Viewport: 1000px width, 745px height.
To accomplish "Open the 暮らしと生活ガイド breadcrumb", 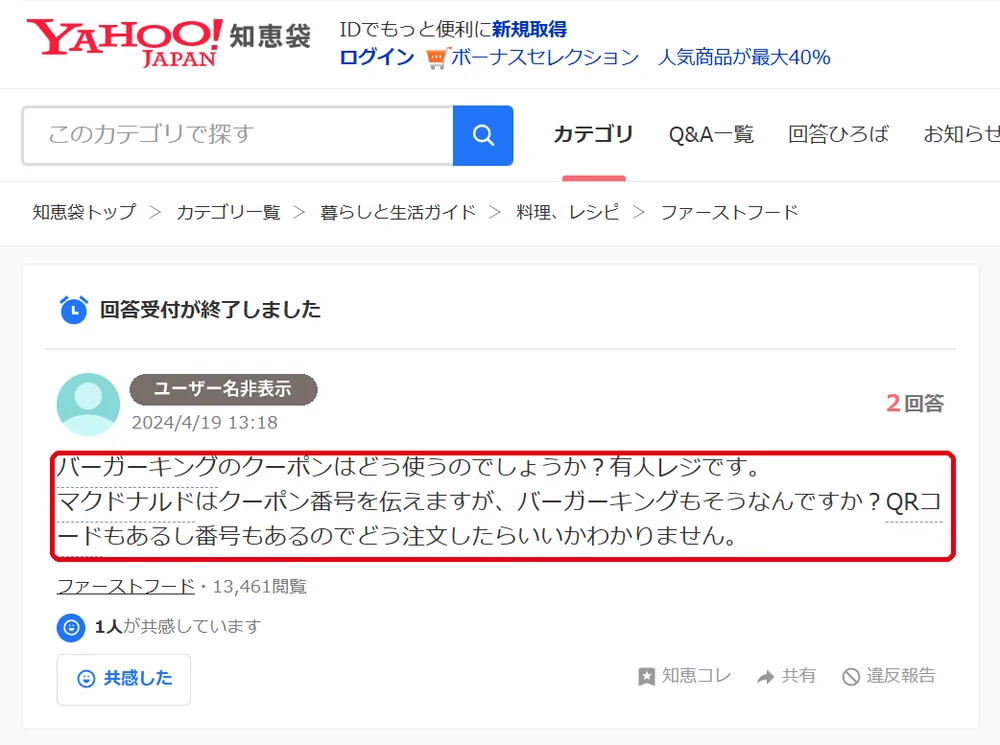I will coord(398,212).
